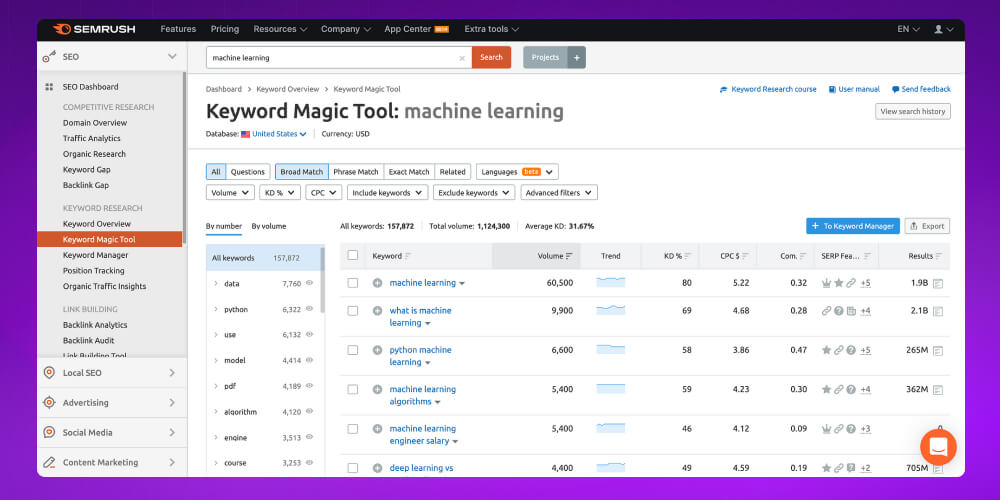Add 'what is machine learning' via plus icon

(378, 311)
